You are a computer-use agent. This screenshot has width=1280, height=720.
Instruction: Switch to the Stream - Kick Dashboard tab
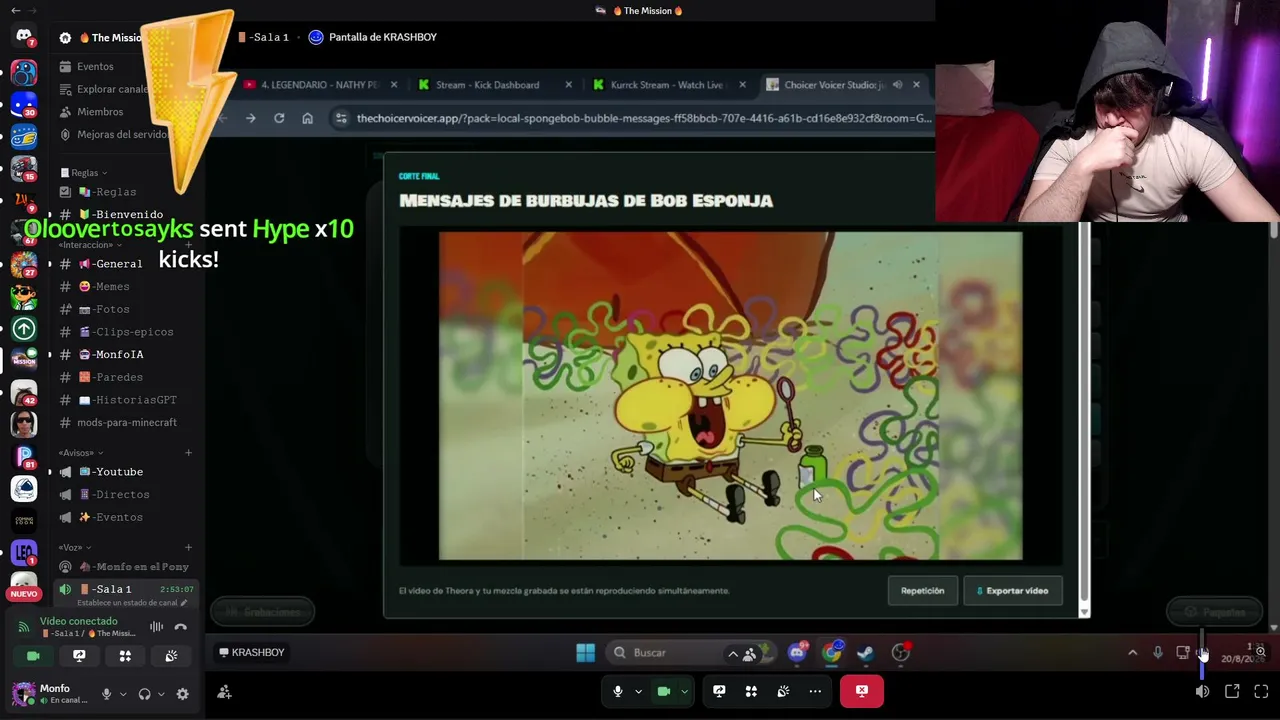tap(488, 85)
